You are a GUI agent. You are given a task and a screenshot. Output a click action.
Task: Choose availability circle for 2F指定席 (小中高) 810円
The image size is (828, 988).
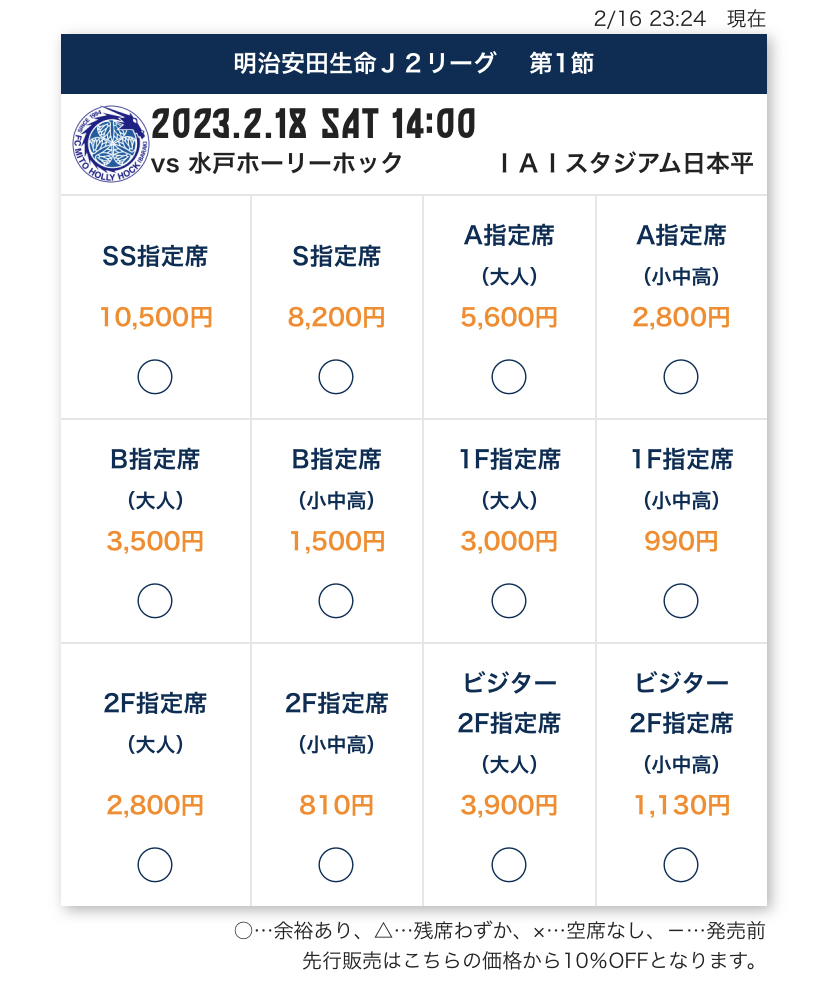point(336,864)
